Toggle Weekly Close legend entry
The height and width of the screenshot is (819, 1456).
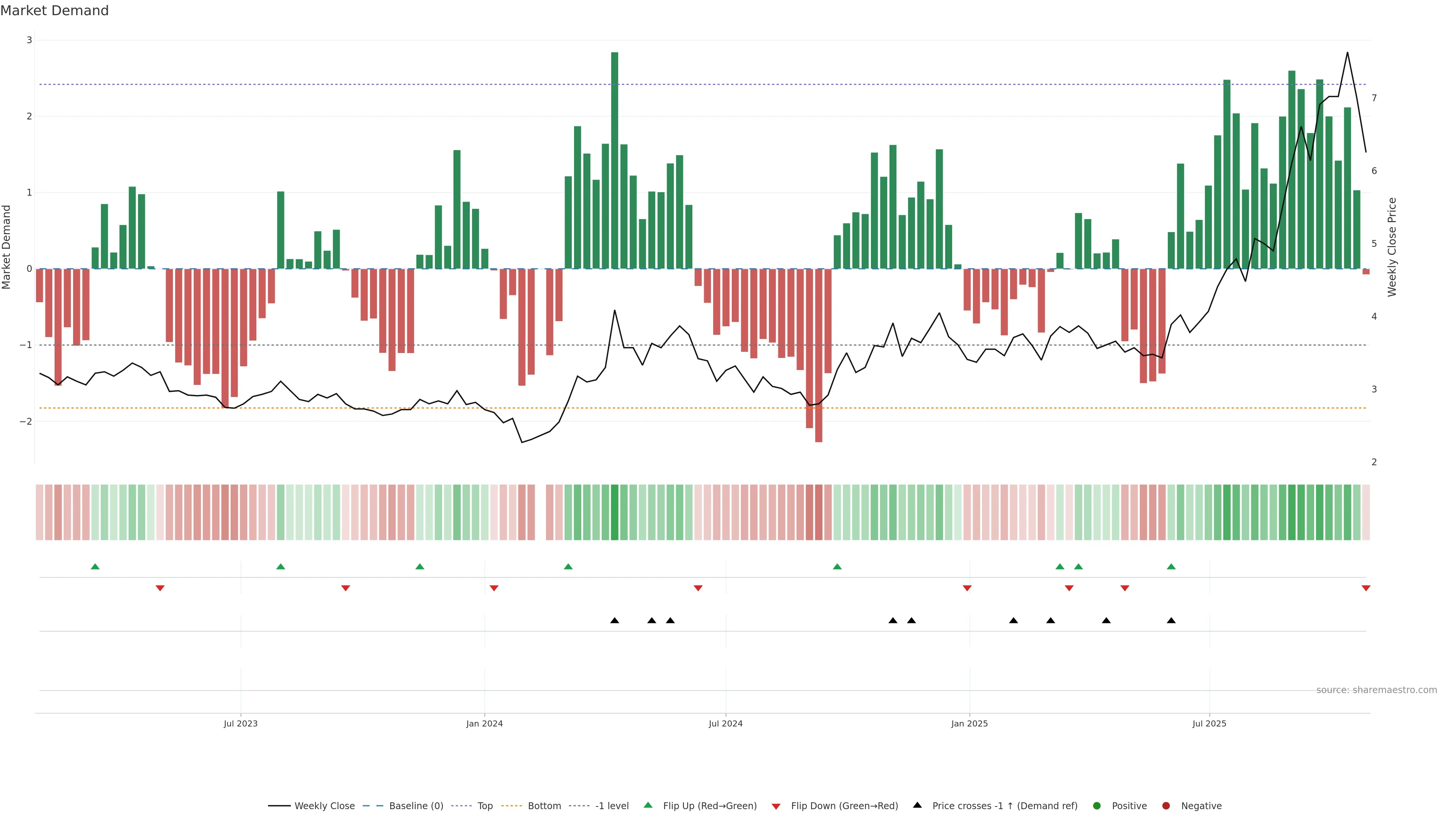point(324,806)
